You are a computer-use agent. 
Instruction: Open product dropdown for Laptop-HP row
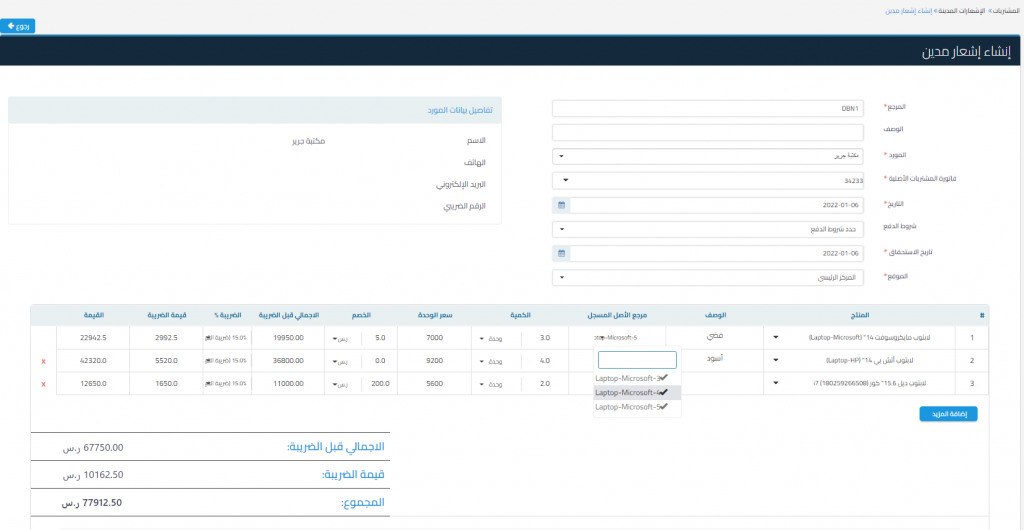pyautogui.click(x=859, y=360)
